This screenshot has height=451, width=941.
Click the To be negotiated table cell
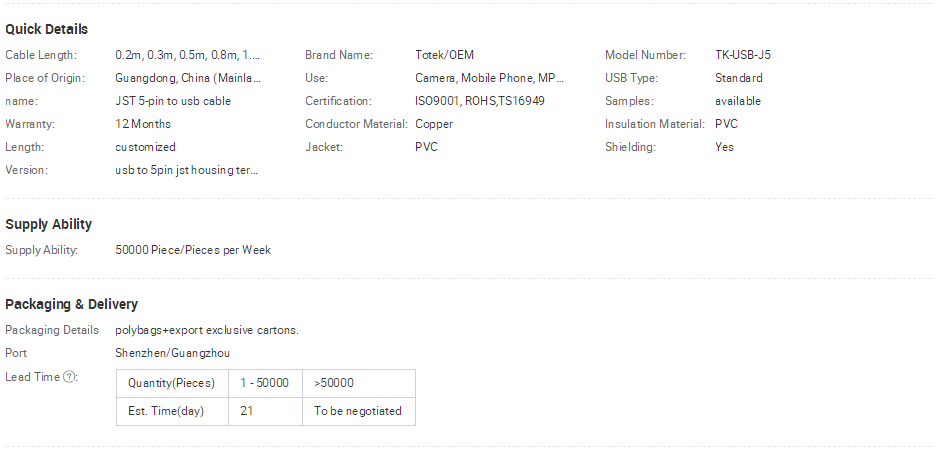[x=359, y=411]
